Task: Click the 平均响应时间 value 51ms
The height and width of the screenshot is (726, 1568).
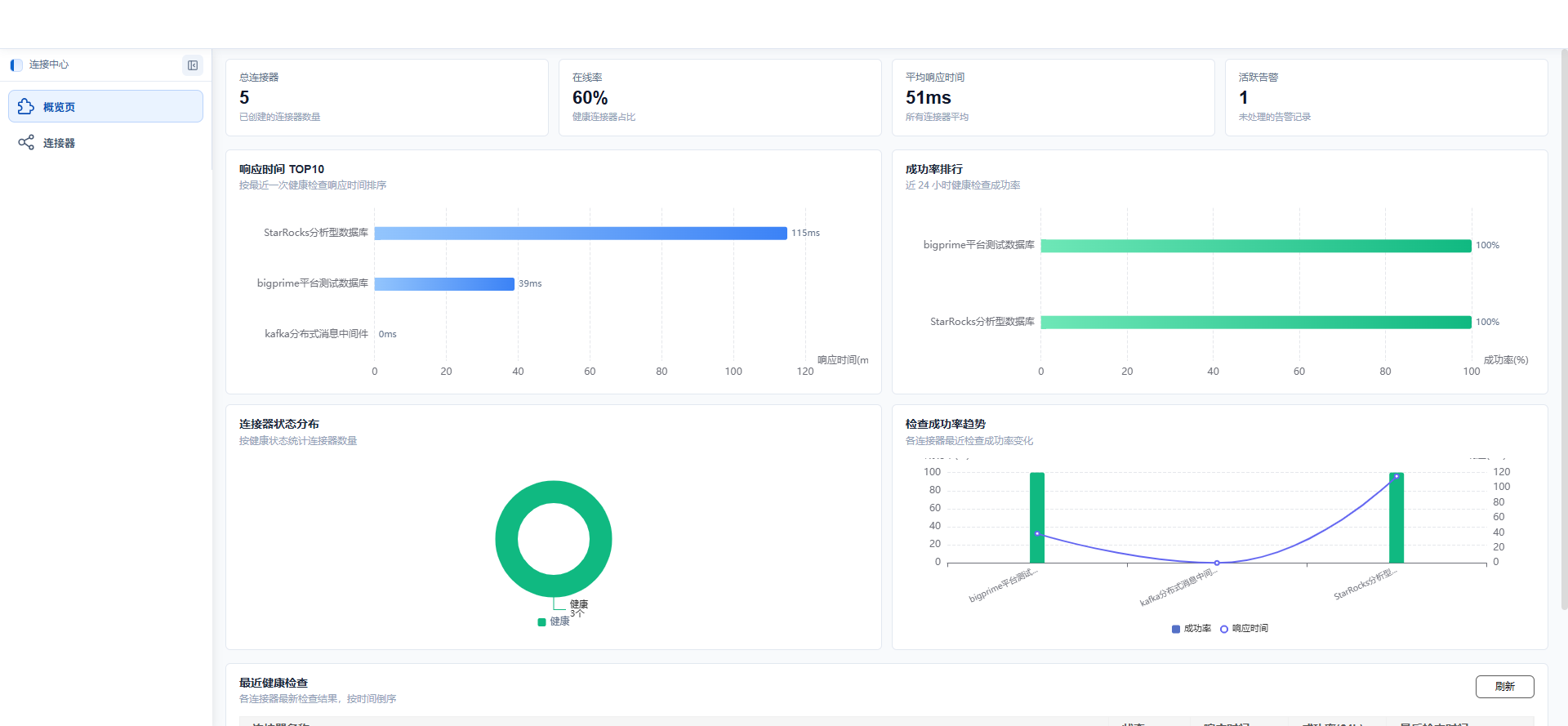Action: (928, 98)
